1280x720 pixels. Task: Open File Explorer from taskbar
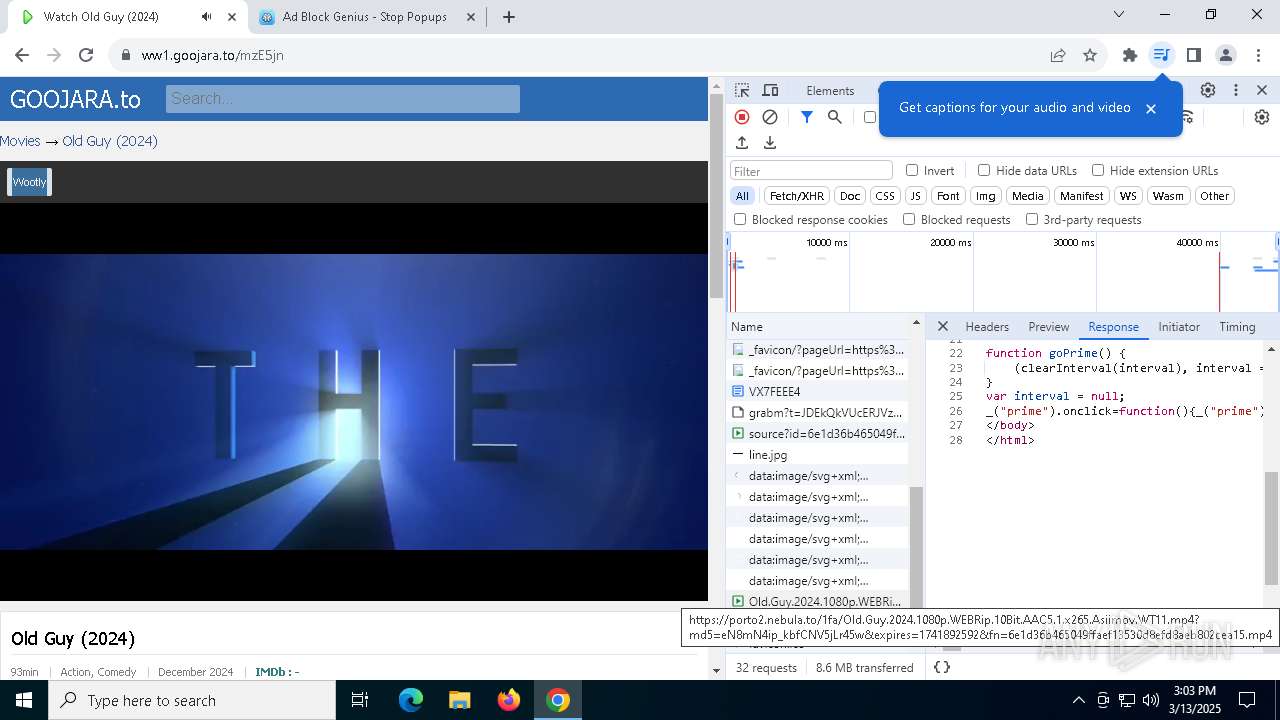pyautogui.click(x=459, y=700)
